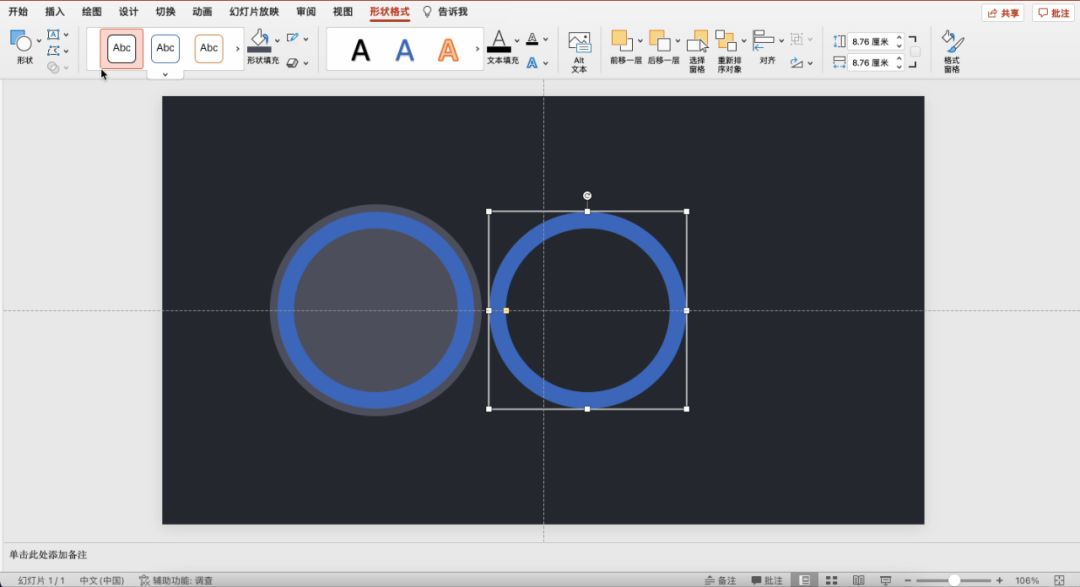Click the Send Backward (后移一层) icon
Viewport: 1080px width, 587px height.
pos(659,41)
